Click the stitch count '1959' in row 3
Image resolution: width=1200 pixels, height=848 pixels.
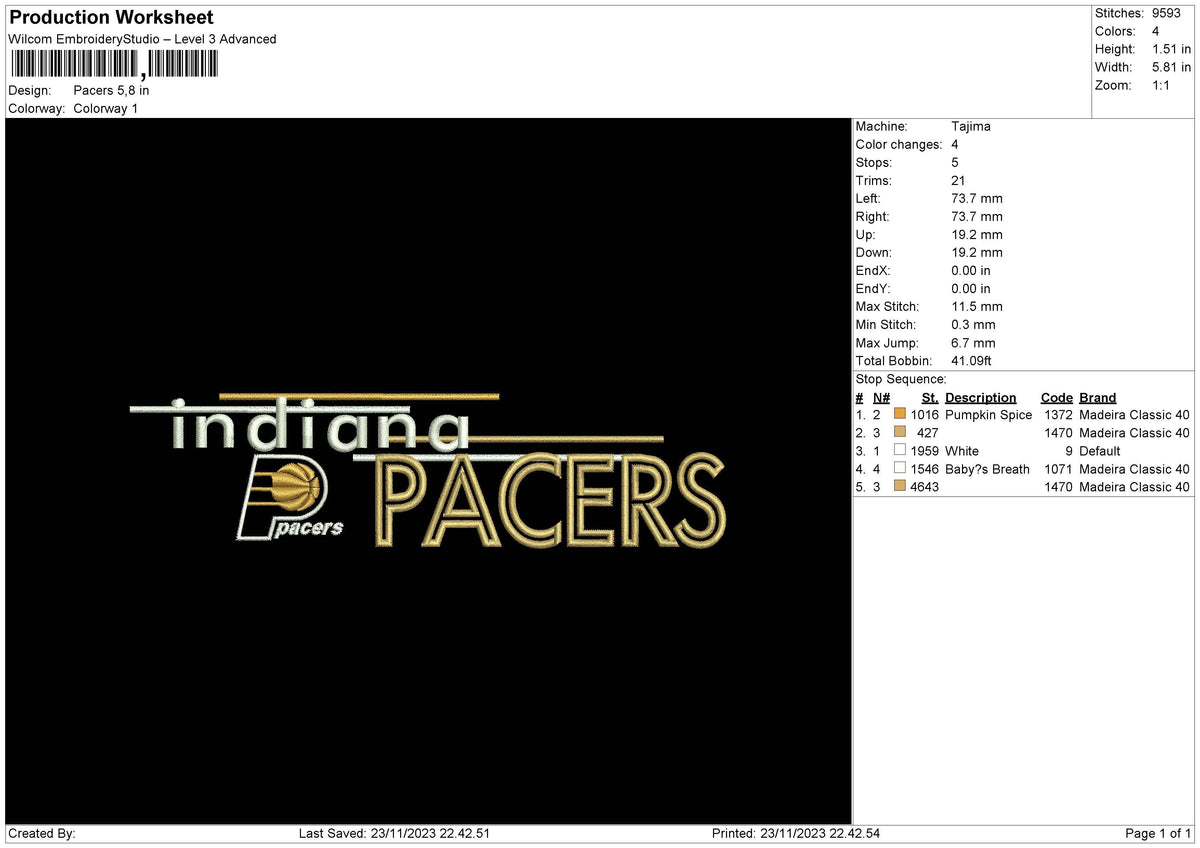(925, 451)
